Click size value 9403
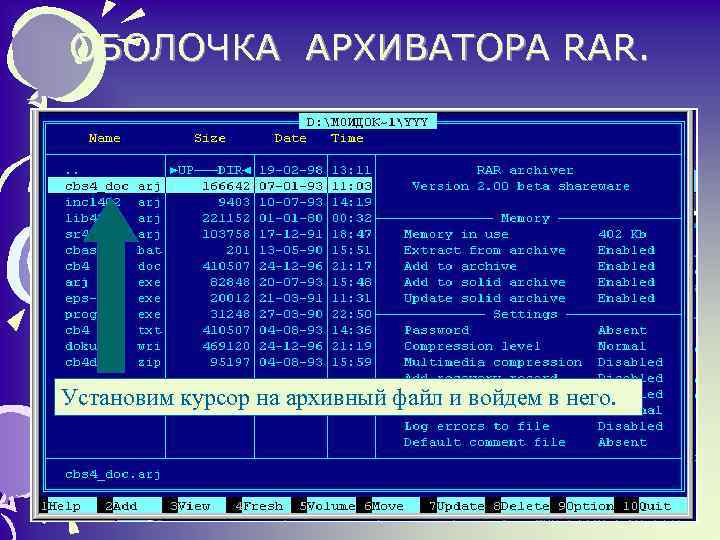 tap(234, 202)
